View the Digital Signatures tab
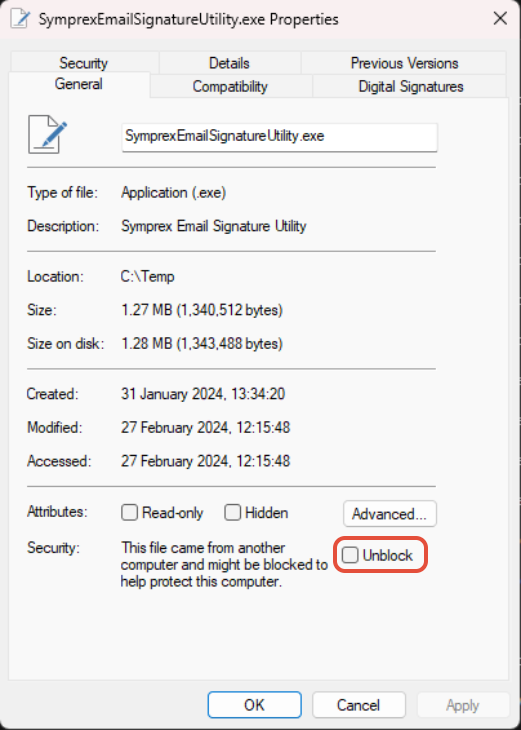521x730 pixels. click(x=411, y=87)
